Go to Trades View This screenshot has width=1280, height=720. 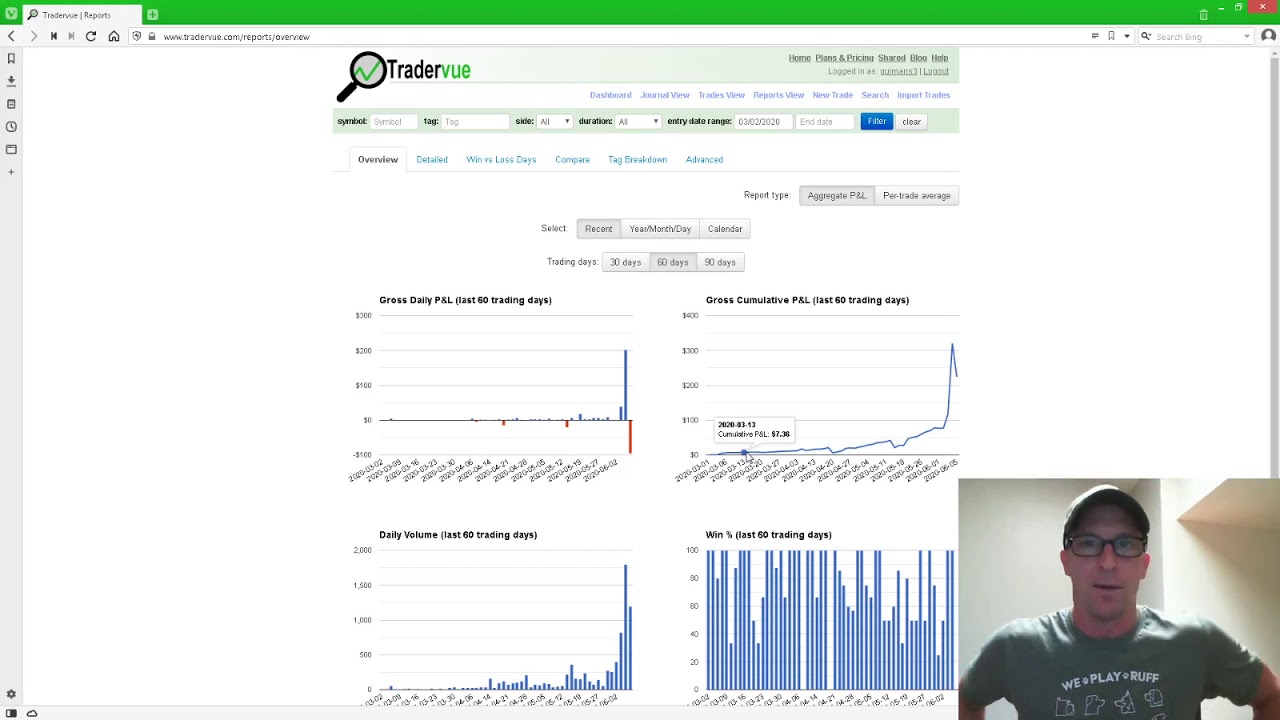point(721,95)
